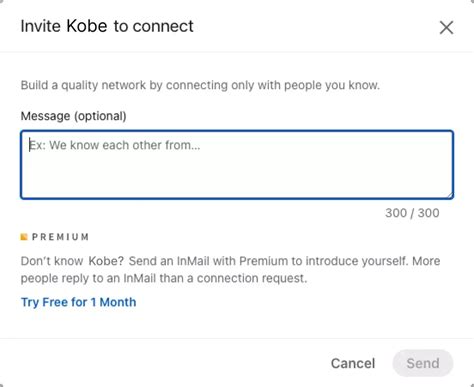The width and height of the screenshot is (474, 387).
Task: Click the gold Premium badge icon
Action: (24, 237)
